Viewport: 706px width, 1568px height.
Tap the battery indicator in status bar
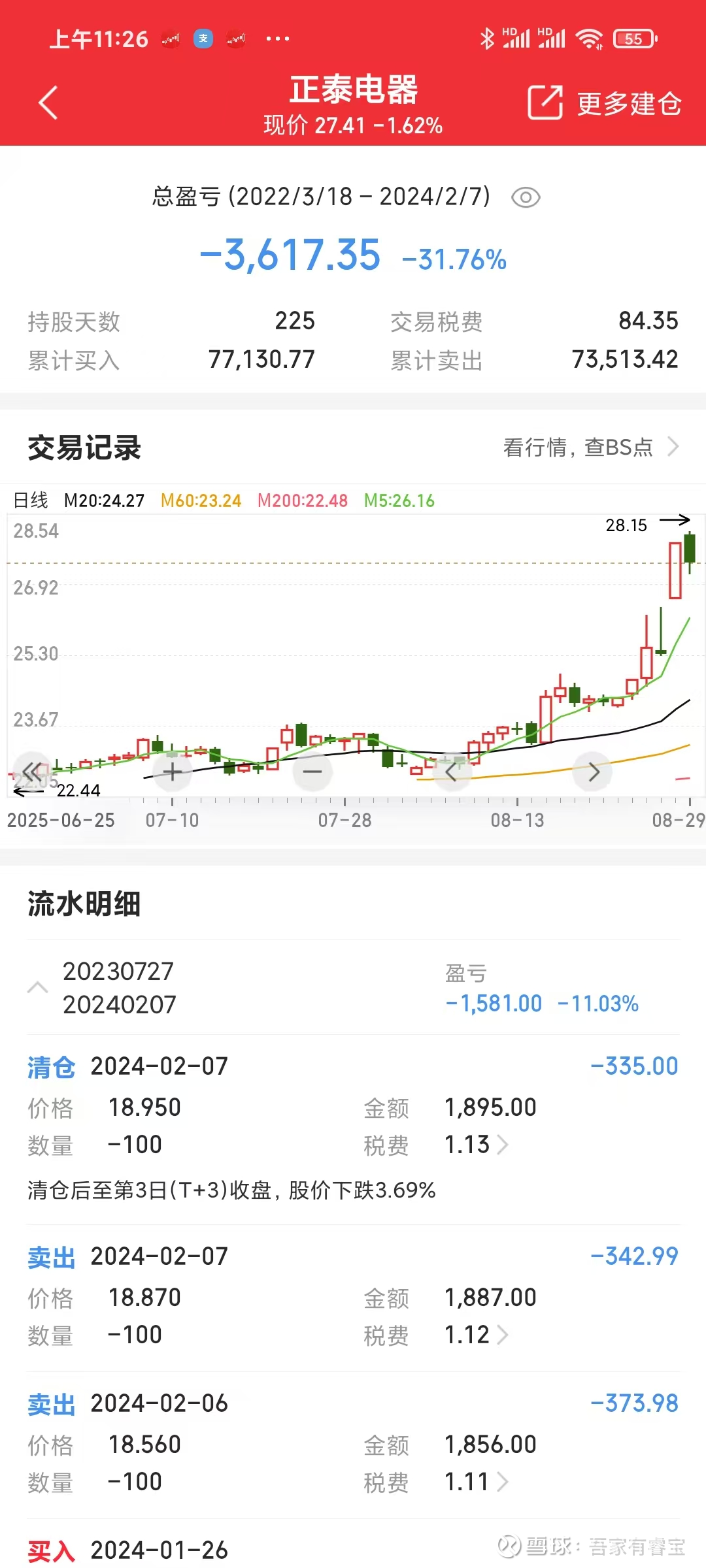coord(635,39)
